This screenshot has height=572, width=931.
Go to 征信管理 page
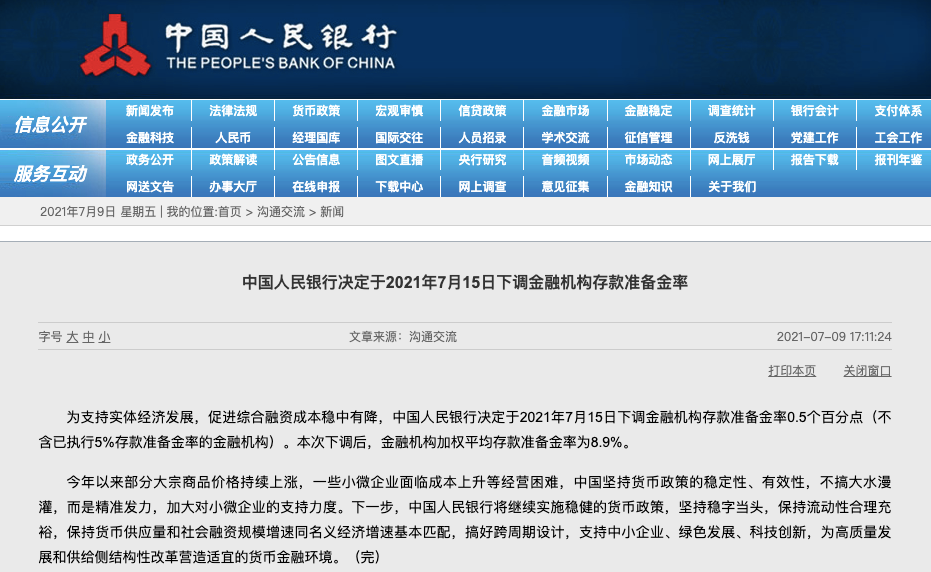tap(648, 138)
